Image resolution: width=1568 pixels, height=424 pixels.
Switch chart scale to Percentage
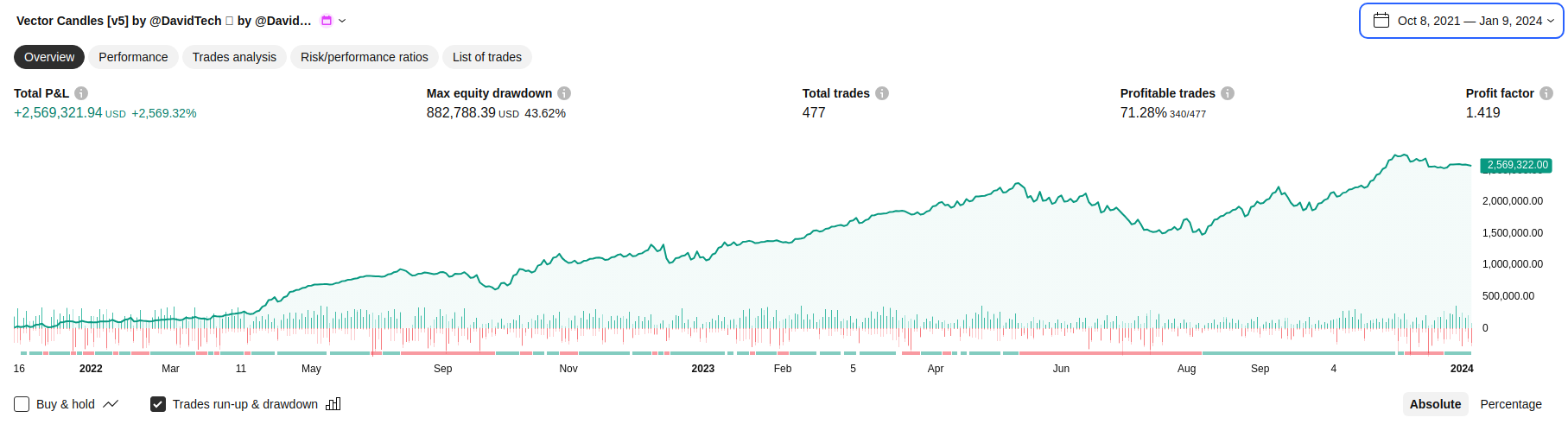pyautogui.click(x=1511, y=404)
